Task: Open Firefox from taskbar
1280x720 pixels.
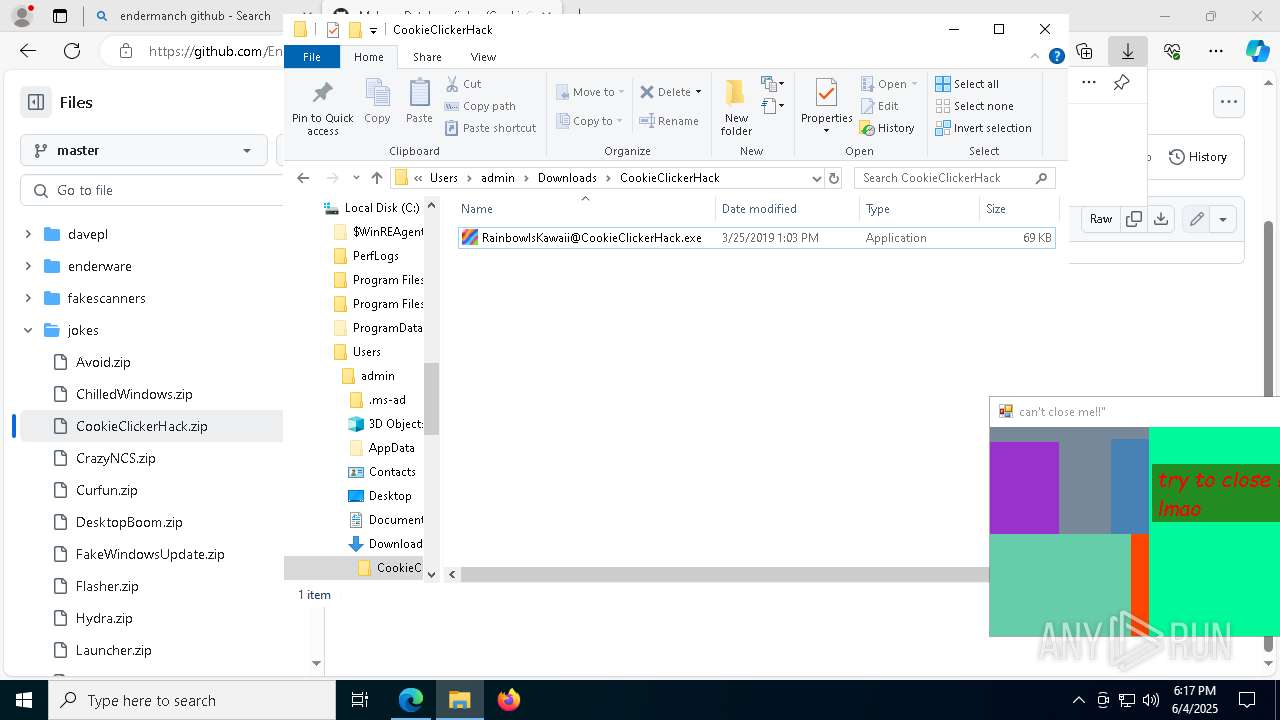Action: click(509, 700)
